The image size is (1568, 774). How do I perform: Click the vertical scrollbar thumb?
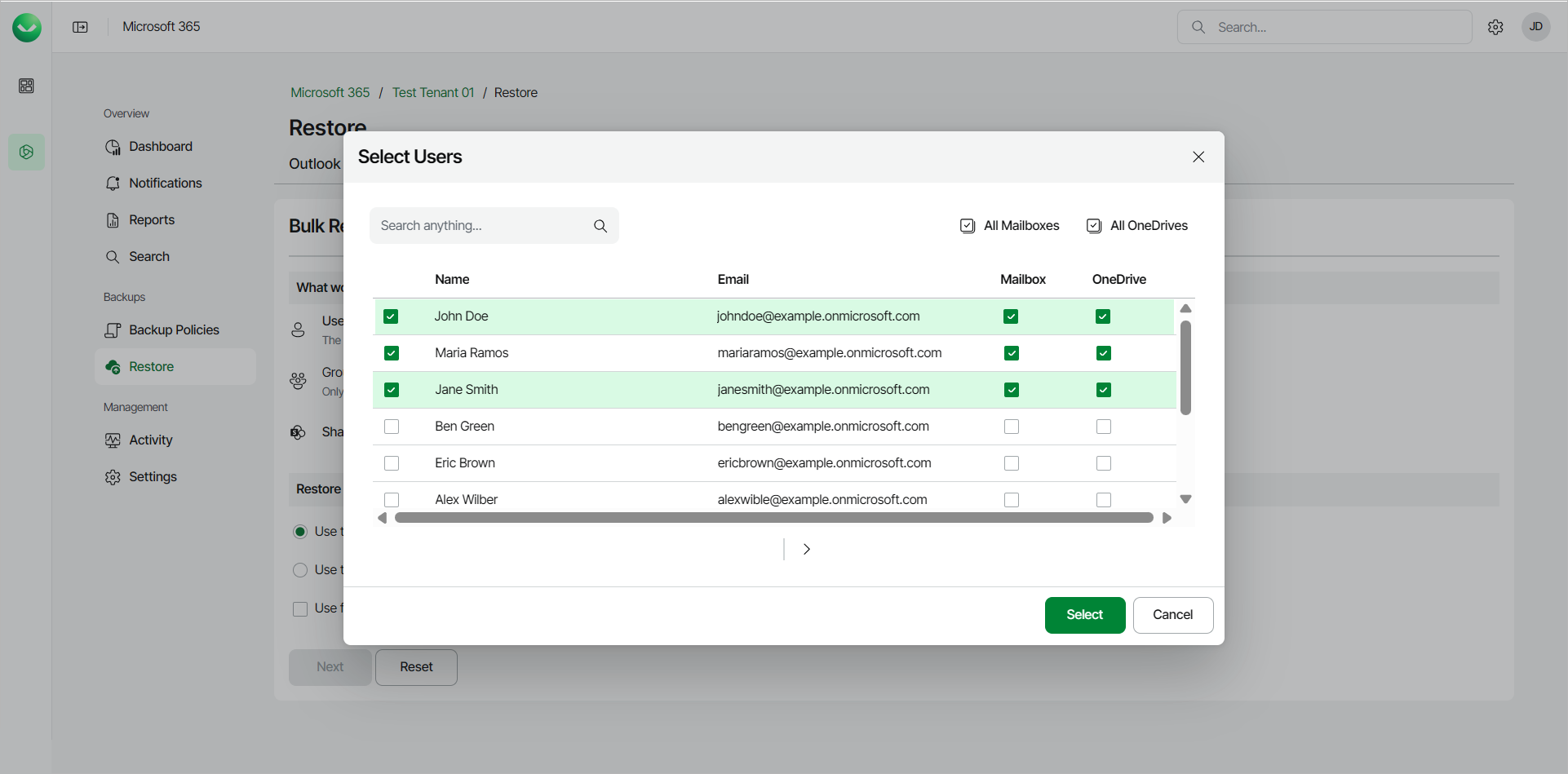click(1185, 367)
